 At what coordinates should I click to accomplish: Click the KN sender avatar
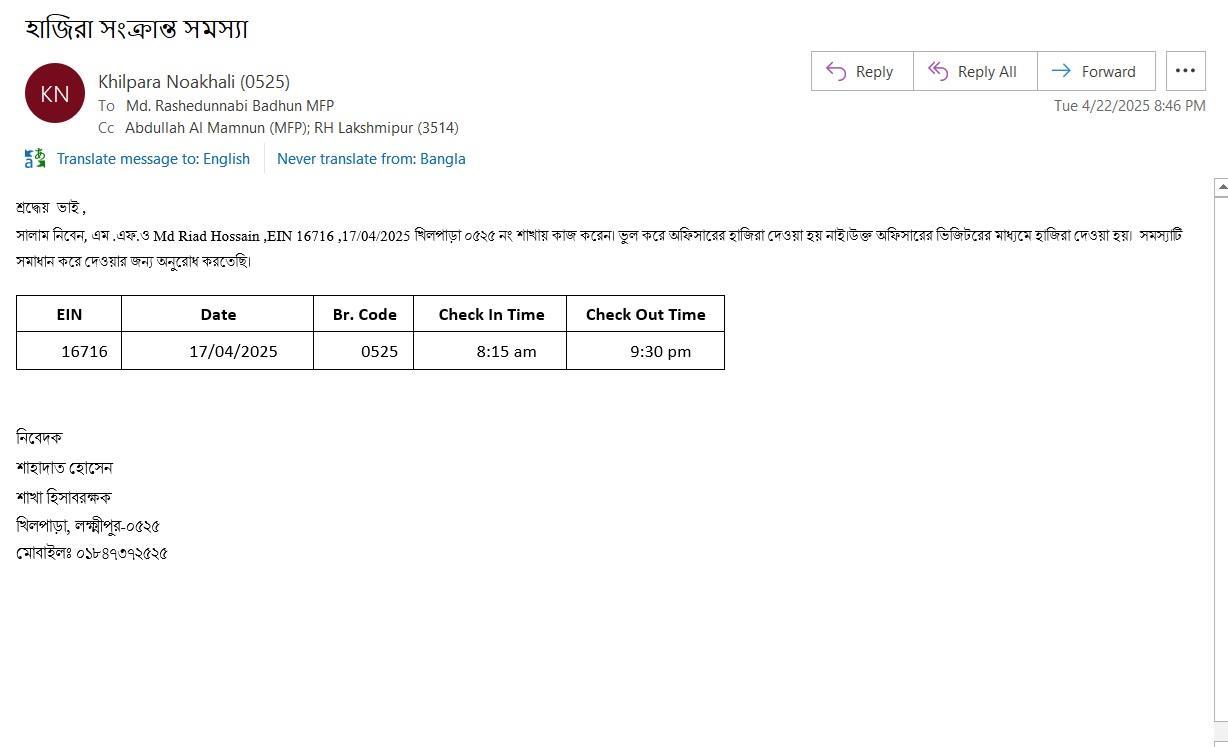click(55, 93)
